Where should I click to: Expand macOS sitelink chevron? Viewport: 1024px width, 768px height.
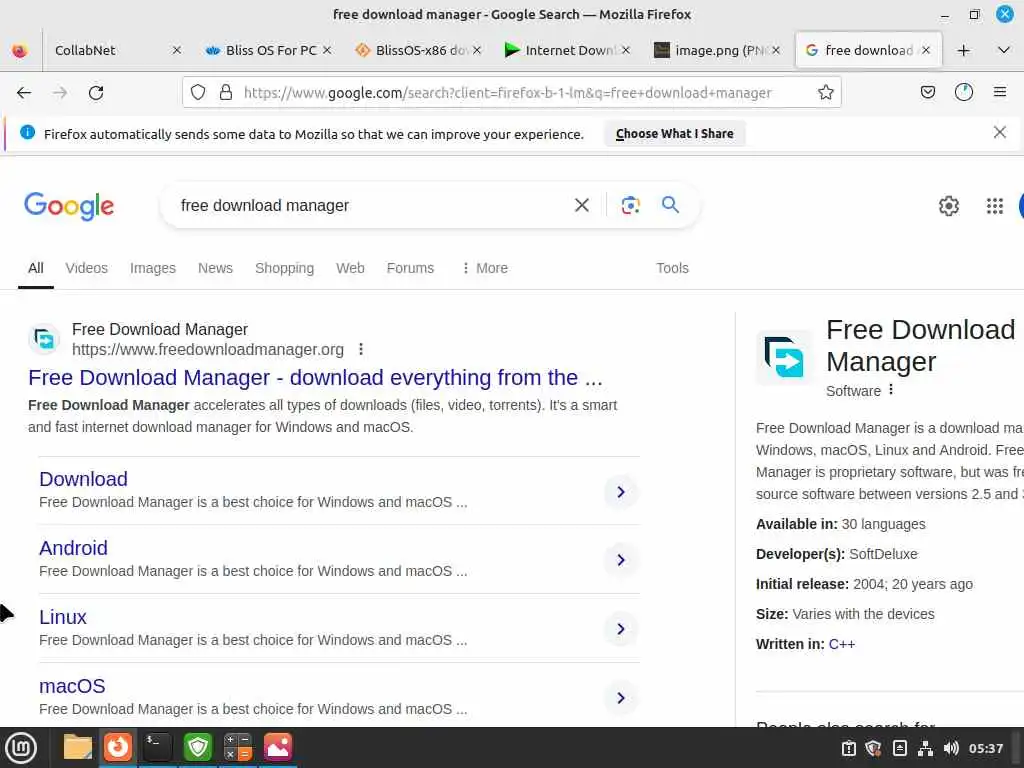point(620,697)
